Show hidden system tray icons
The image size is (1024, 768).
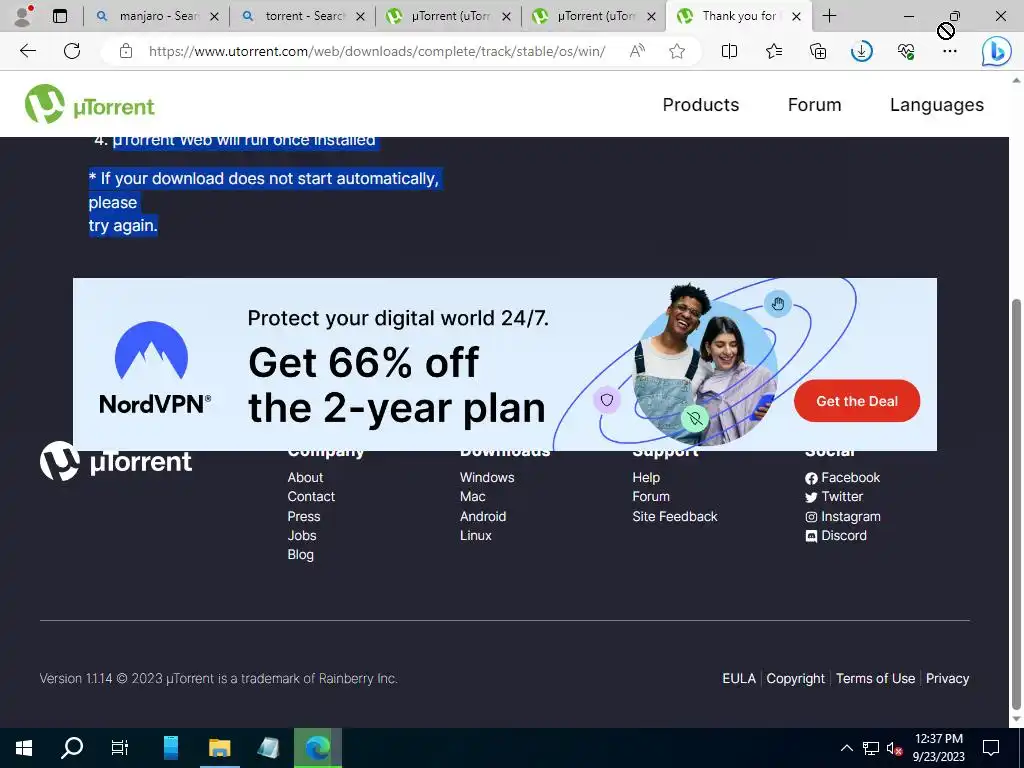tap(846, 748)
